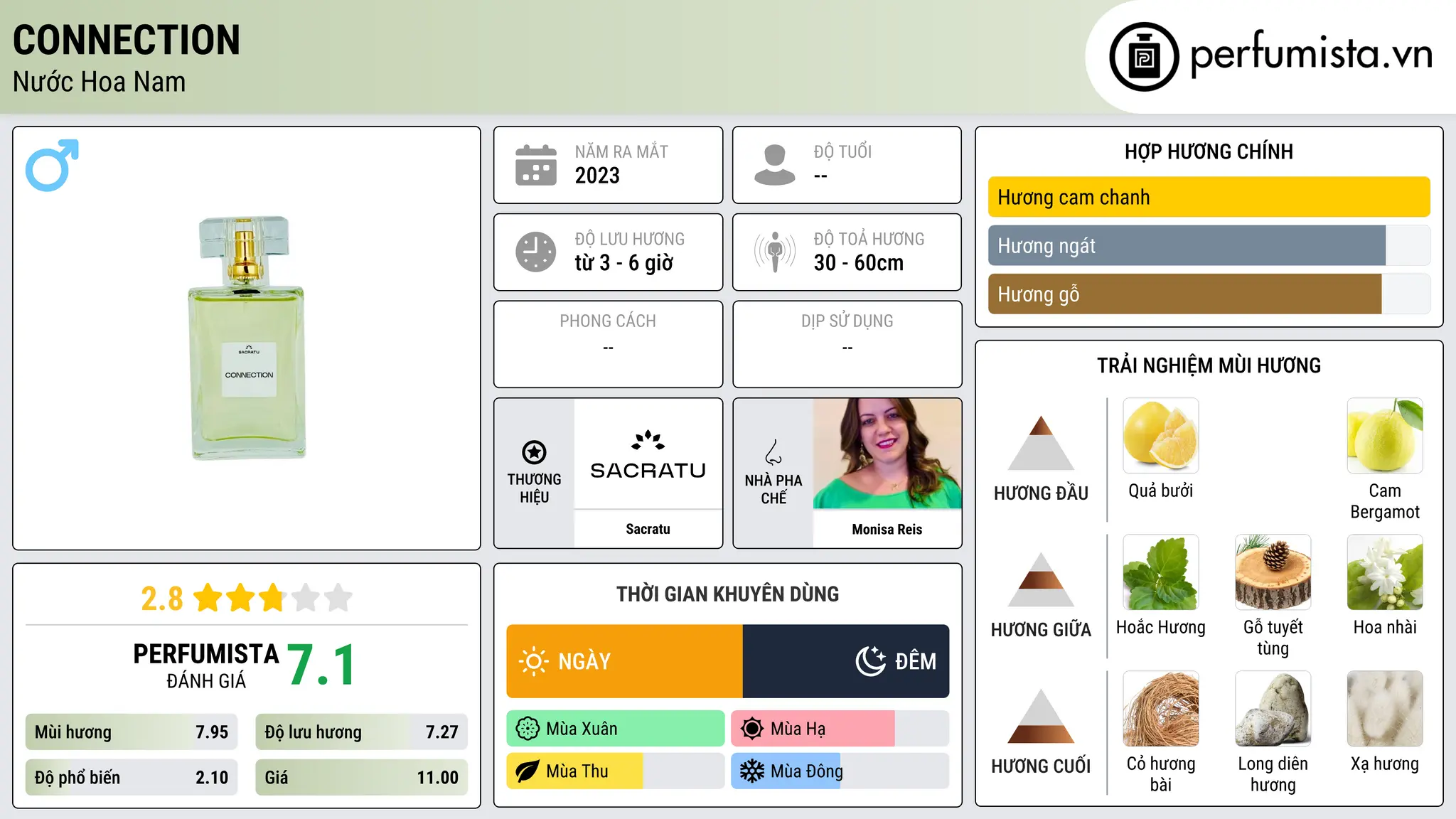
Task: Click the longevity value từ 3 - 6 giờ
Action: coord(624,263)
